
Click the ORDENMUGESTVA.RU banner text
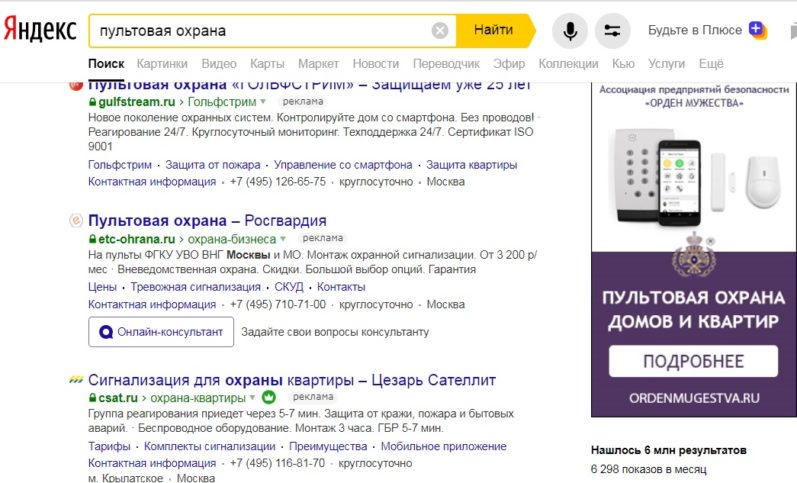(694, 398)
